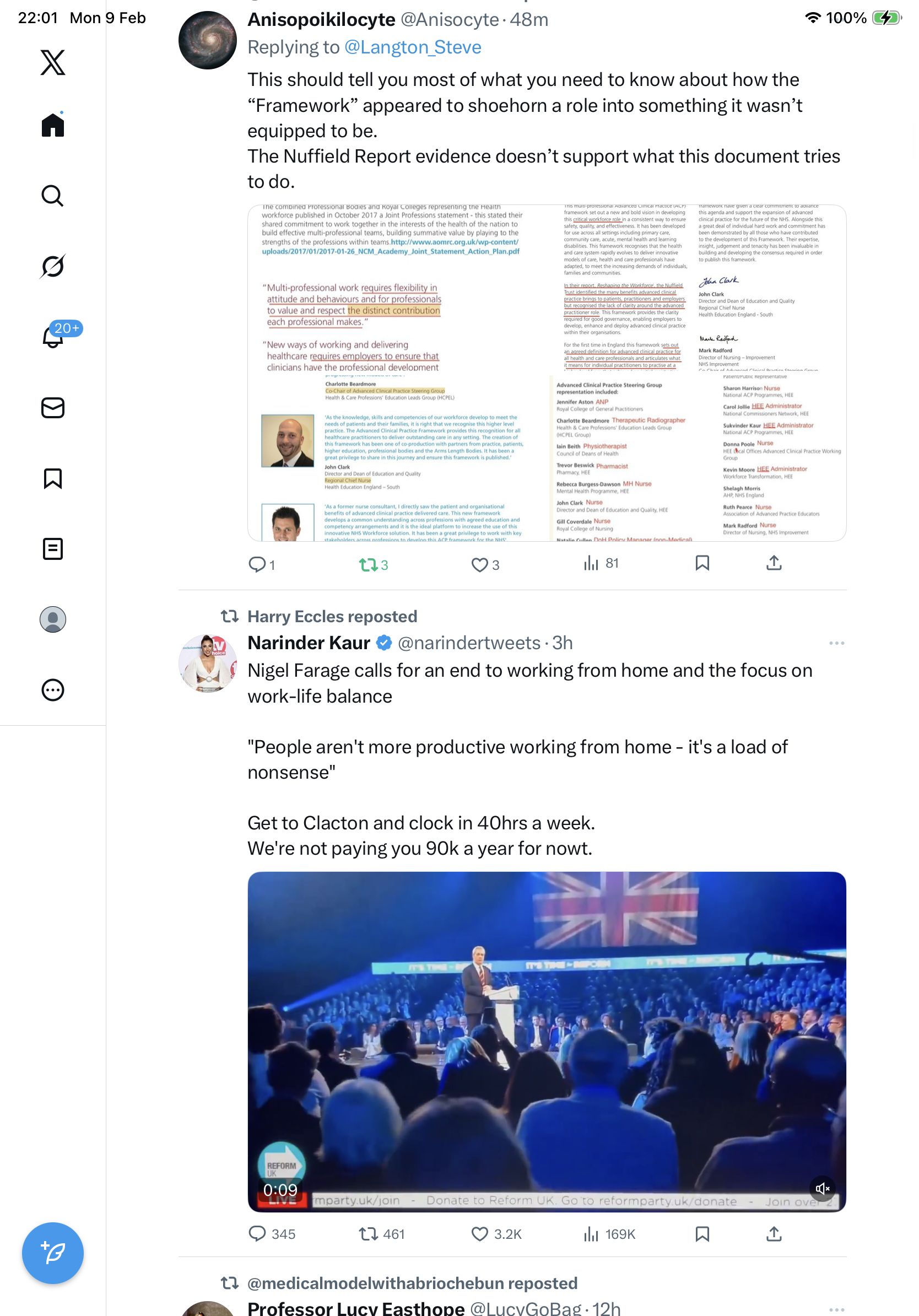The image size is (919, 1316).
Task: Open the @Langton_Steve mention link
Action: (413, 47)
